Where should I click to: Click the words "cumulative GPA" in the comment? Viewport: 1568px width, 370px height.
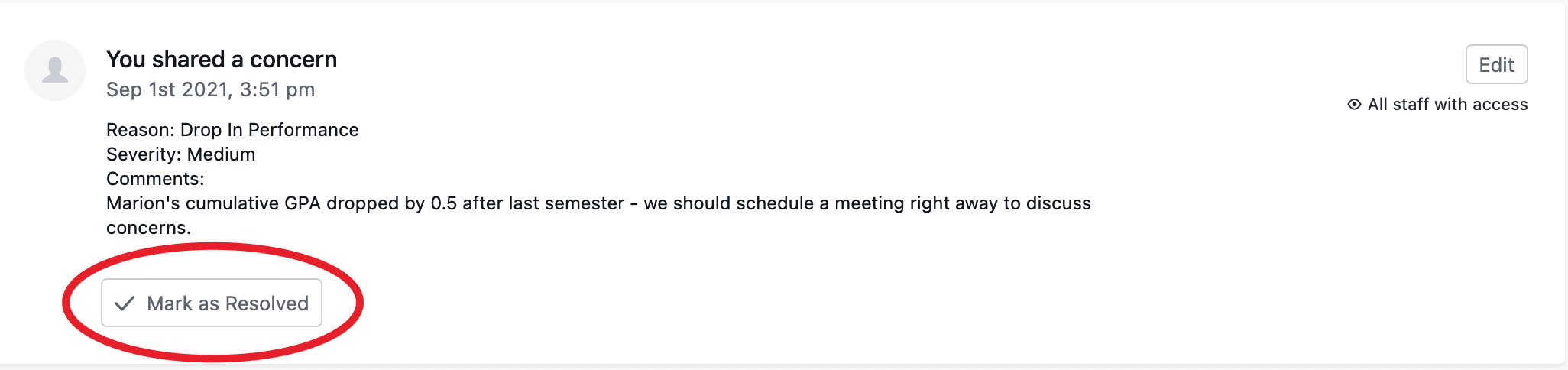click(253, 203)
